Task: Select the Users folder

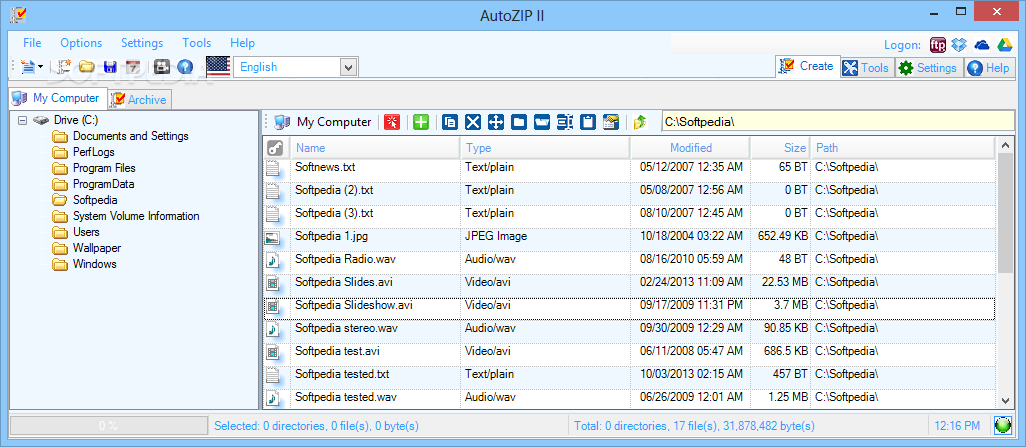Action: [x=86, y=232]
